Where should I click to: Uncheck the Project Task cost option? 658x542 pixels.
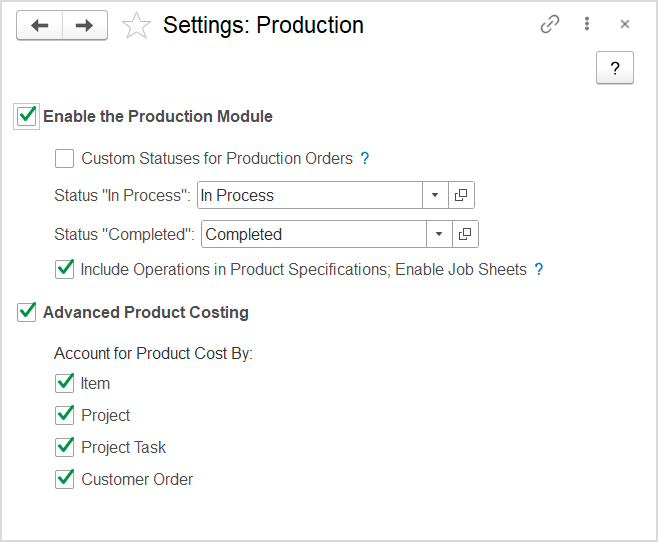[64, 447]
